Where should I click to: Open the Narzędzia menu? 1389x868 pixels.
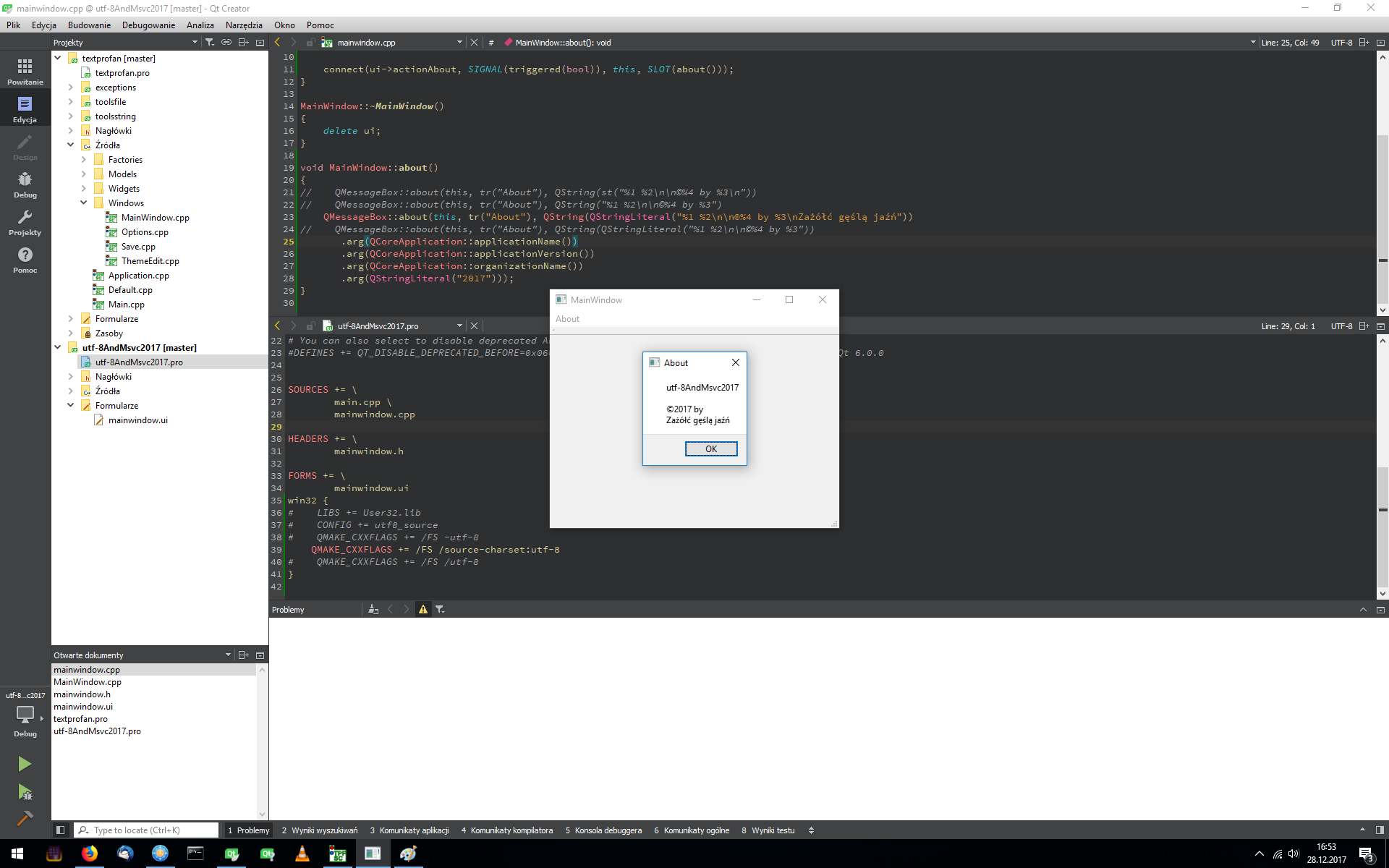244,25
